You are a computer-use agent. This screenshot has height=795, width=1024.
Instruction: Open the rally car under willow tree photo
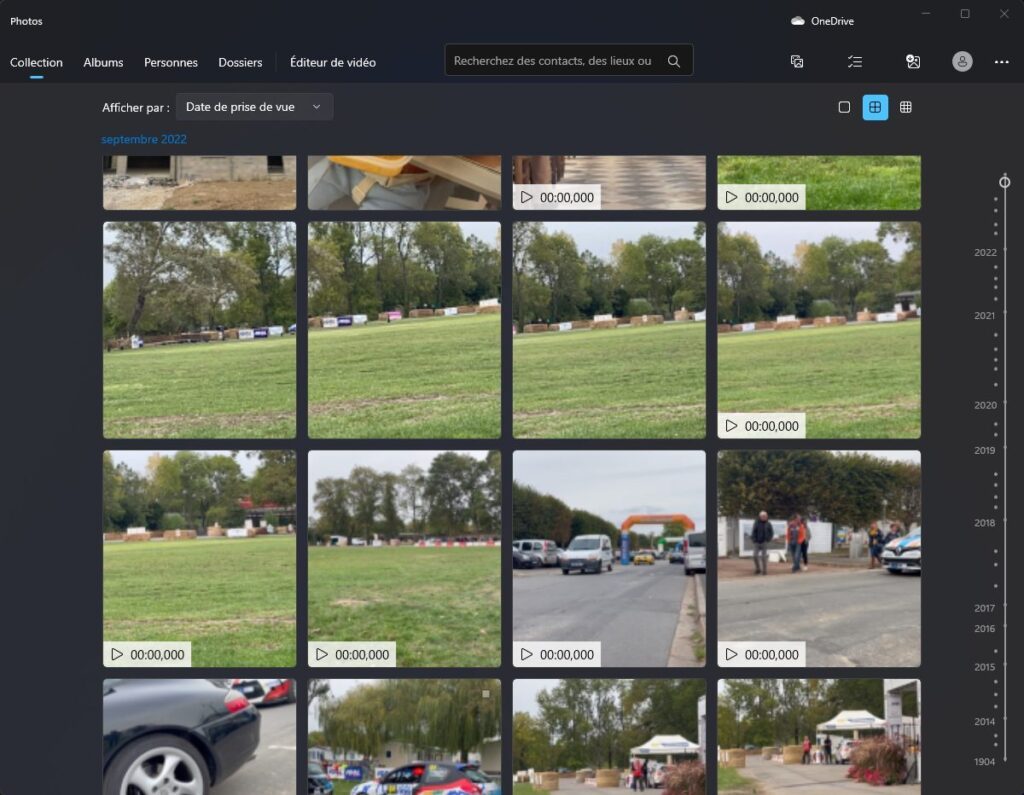point(404,737)
